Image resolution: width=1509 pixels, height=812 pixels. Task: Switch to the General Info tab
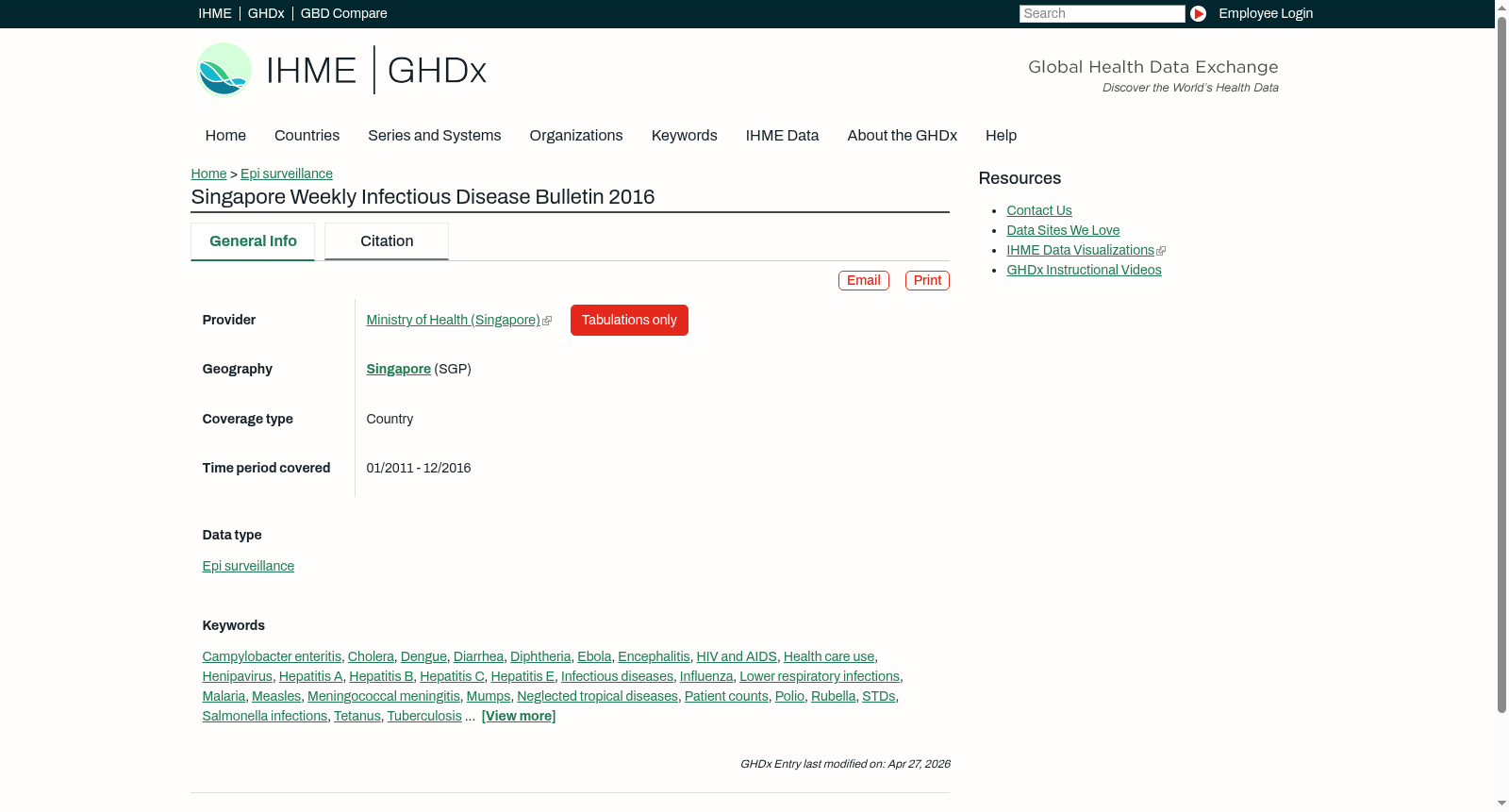point(253,241)
